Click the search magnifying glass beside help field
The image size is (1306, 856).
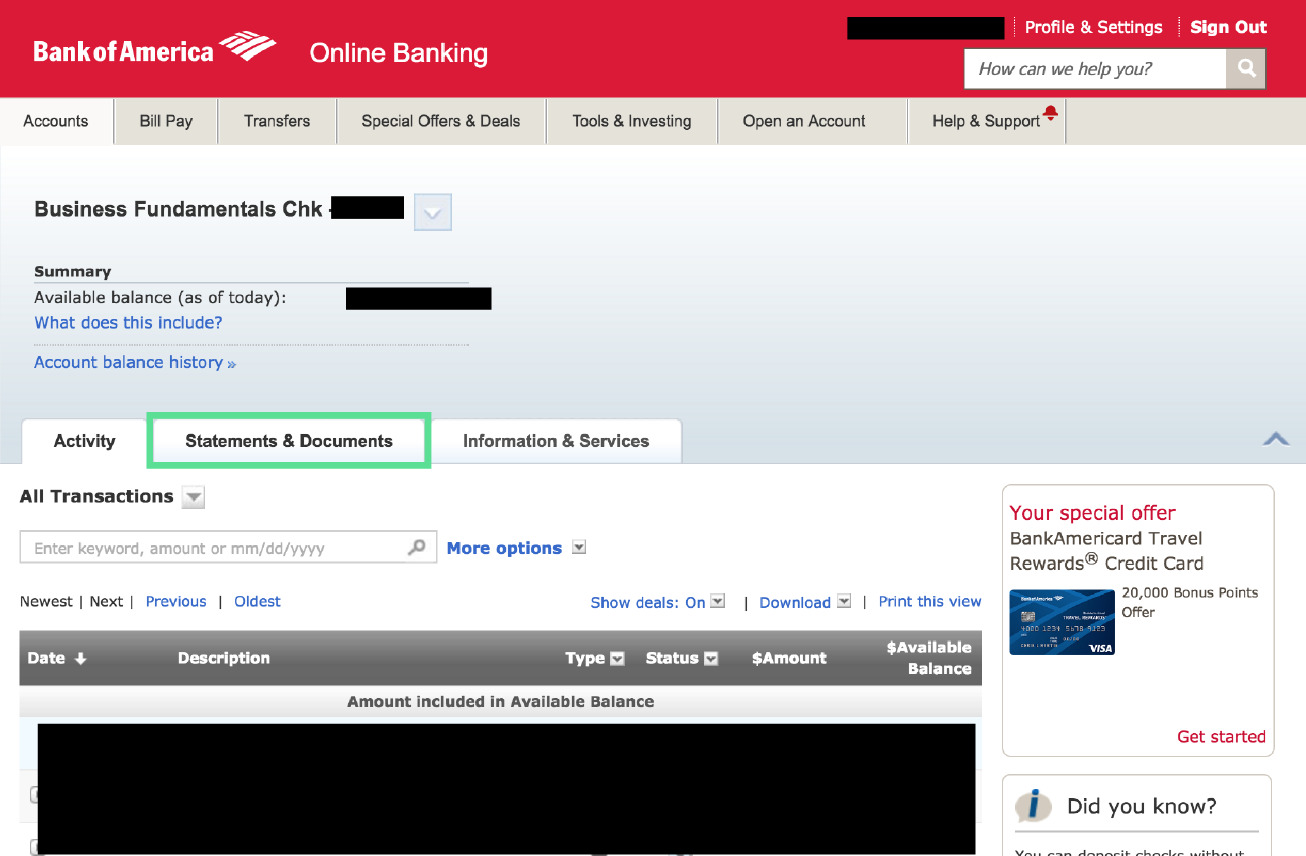coord(1246,68)
